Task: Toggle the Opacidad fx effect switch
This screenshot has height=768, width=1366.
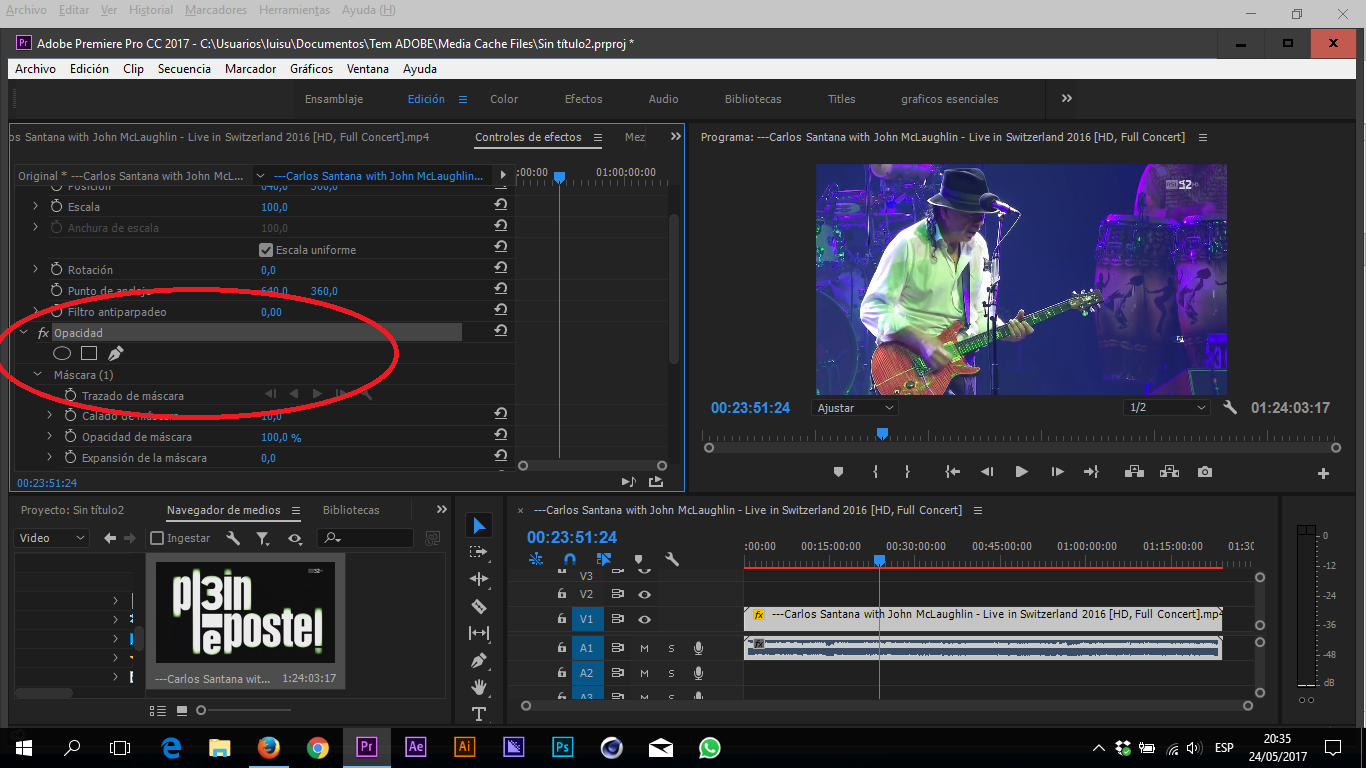Action: (x=43, y=333)
